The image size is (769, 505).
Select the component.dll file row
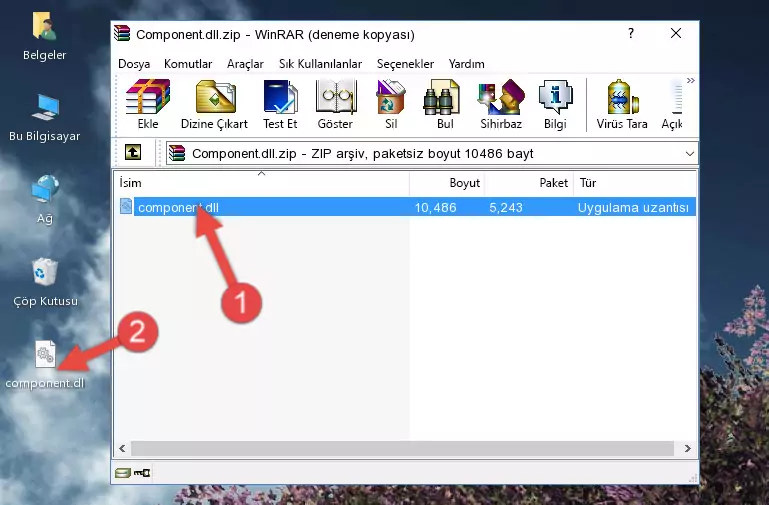pos(407,207)
